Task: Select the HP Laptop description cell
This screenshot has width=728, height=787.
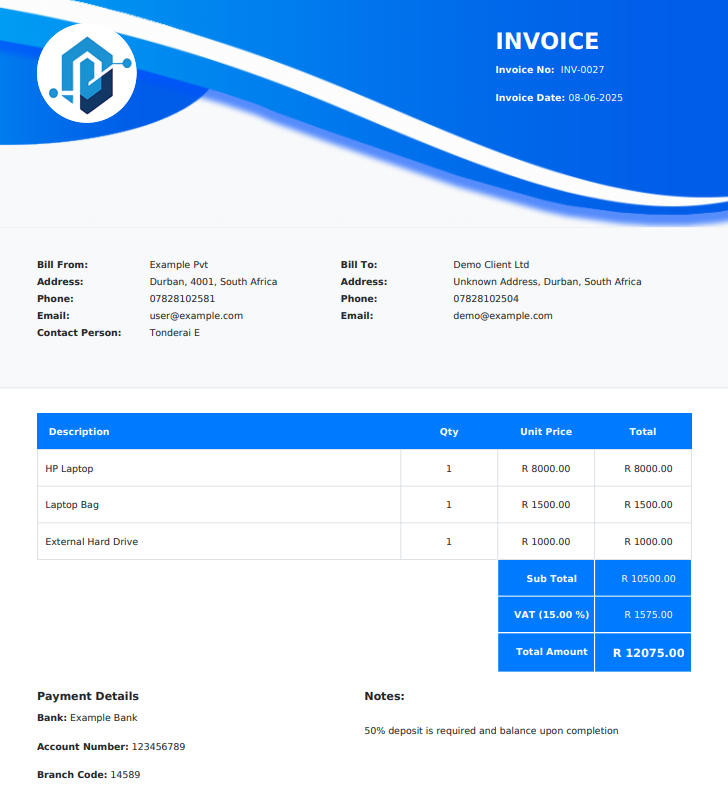Action: (x=219, y=468)
